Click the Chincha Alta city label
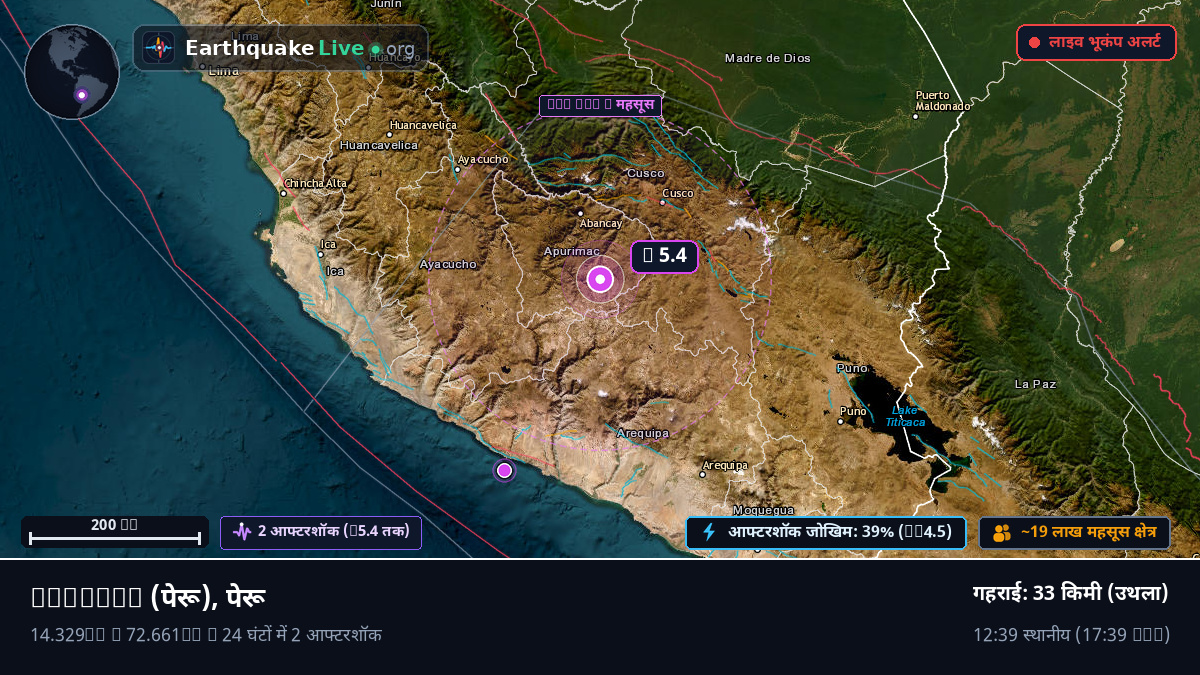 click(x=316, y=183)
